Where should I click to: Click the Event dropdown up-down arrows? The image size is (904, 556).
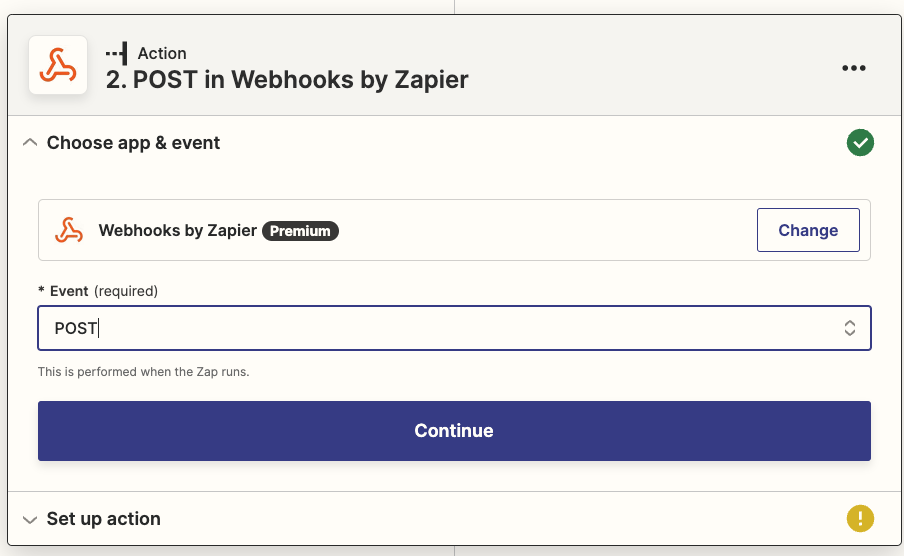[x=849, y=328]
